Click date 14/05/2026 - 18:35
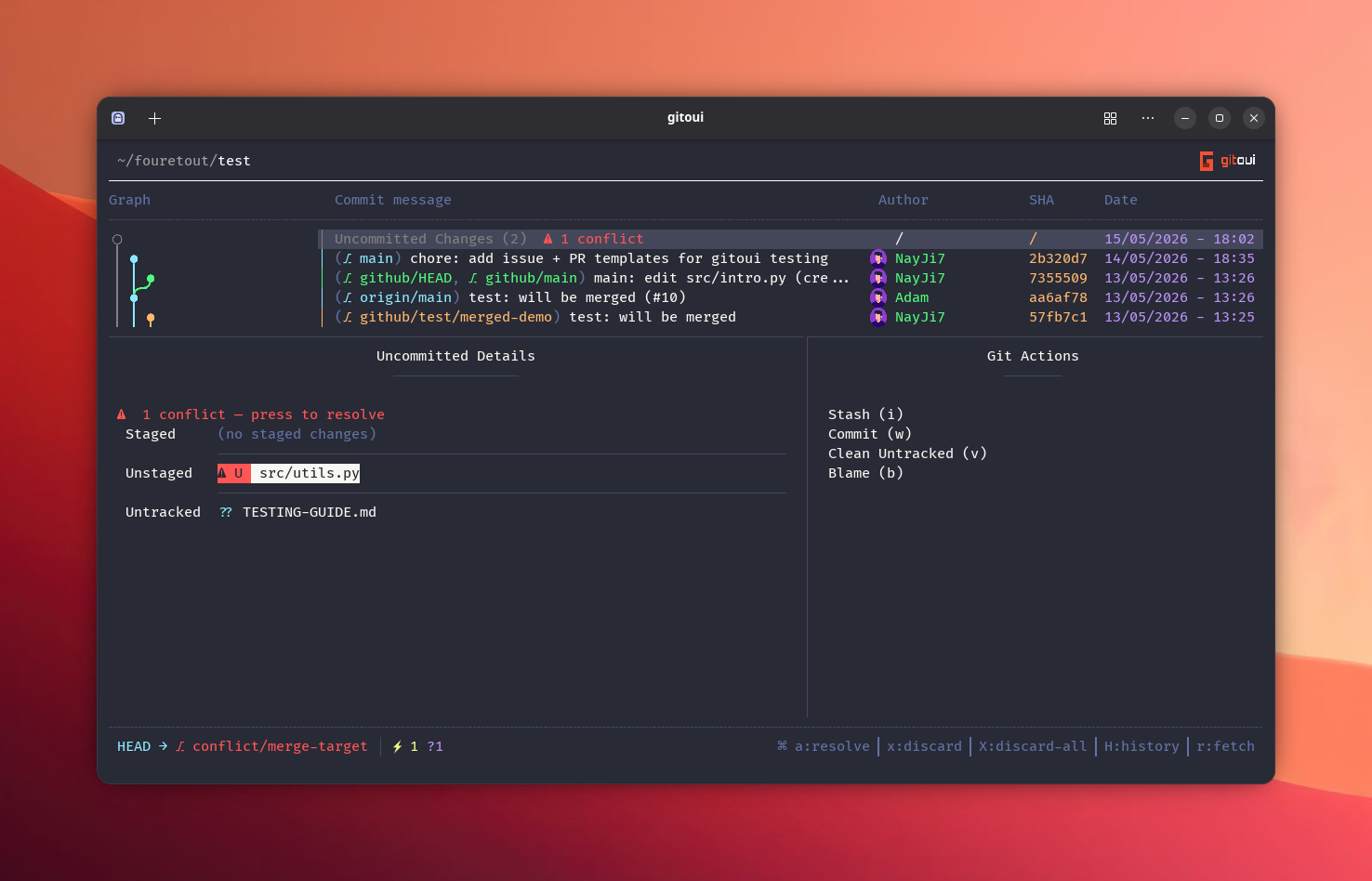Image resolution: width=1372 pixels, height=881 pixels. pyautogui.click(x=1180, y=258)
